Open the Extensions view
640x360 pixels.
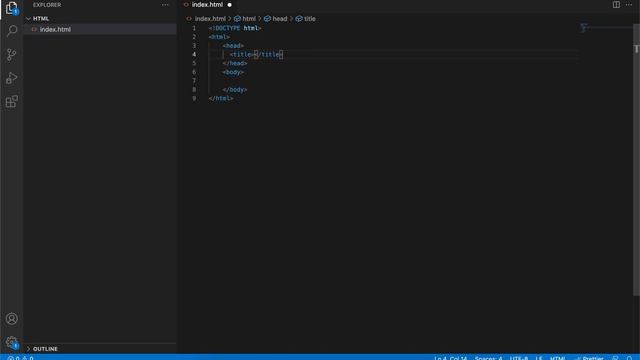point(11,101)
